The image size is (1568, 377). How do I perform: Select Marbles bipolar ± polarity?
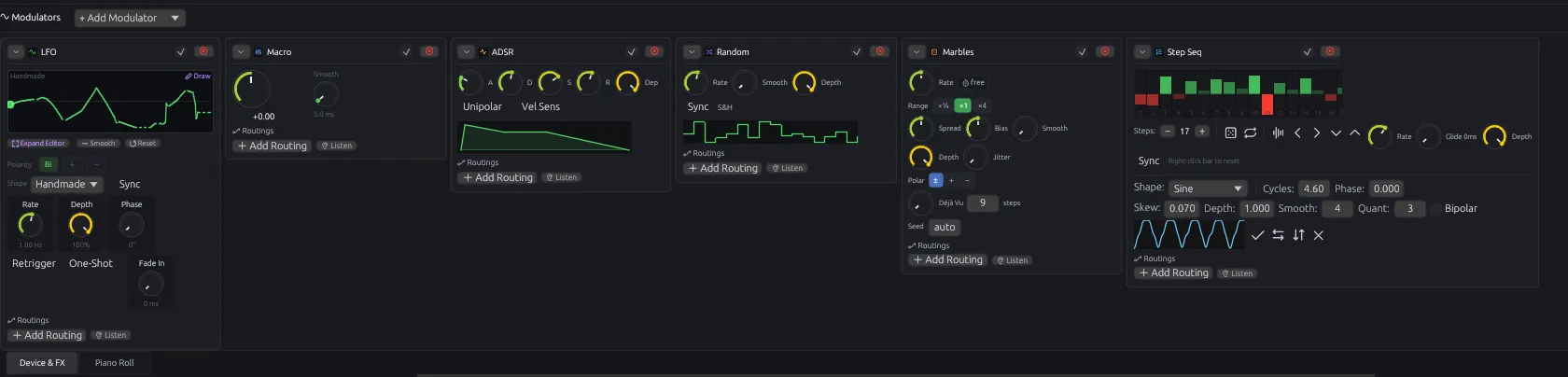[936, 180]
